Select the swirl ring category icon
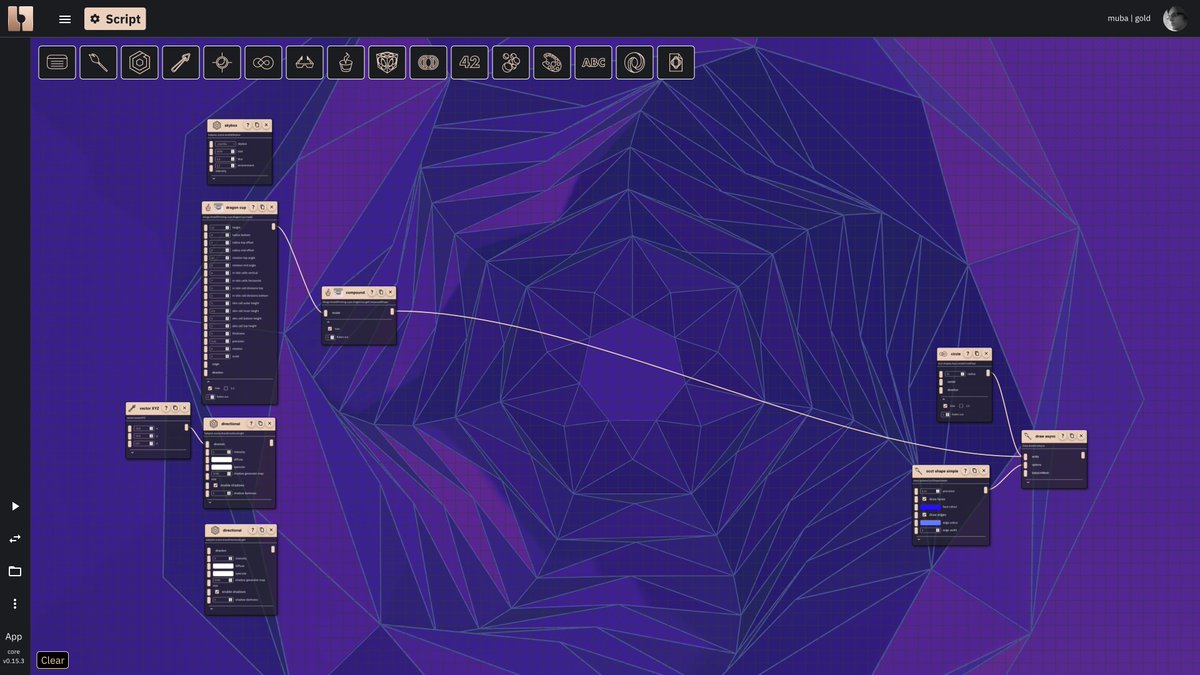Viewport: 1200px width, 675px height. pos(634,62)
